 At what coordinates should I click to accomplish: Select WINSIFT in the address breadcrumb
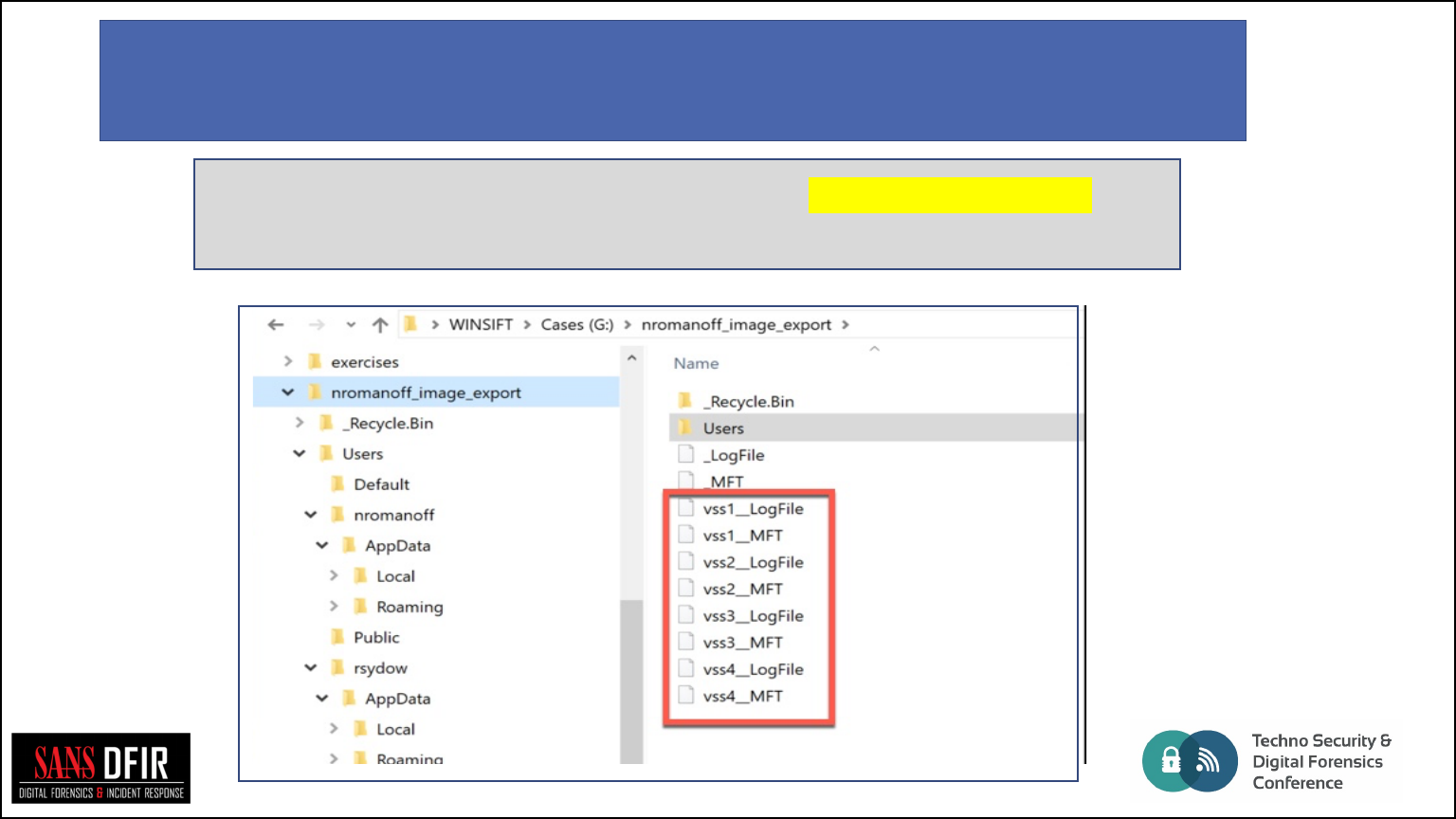pyautogui.click(x=481, y=324)
